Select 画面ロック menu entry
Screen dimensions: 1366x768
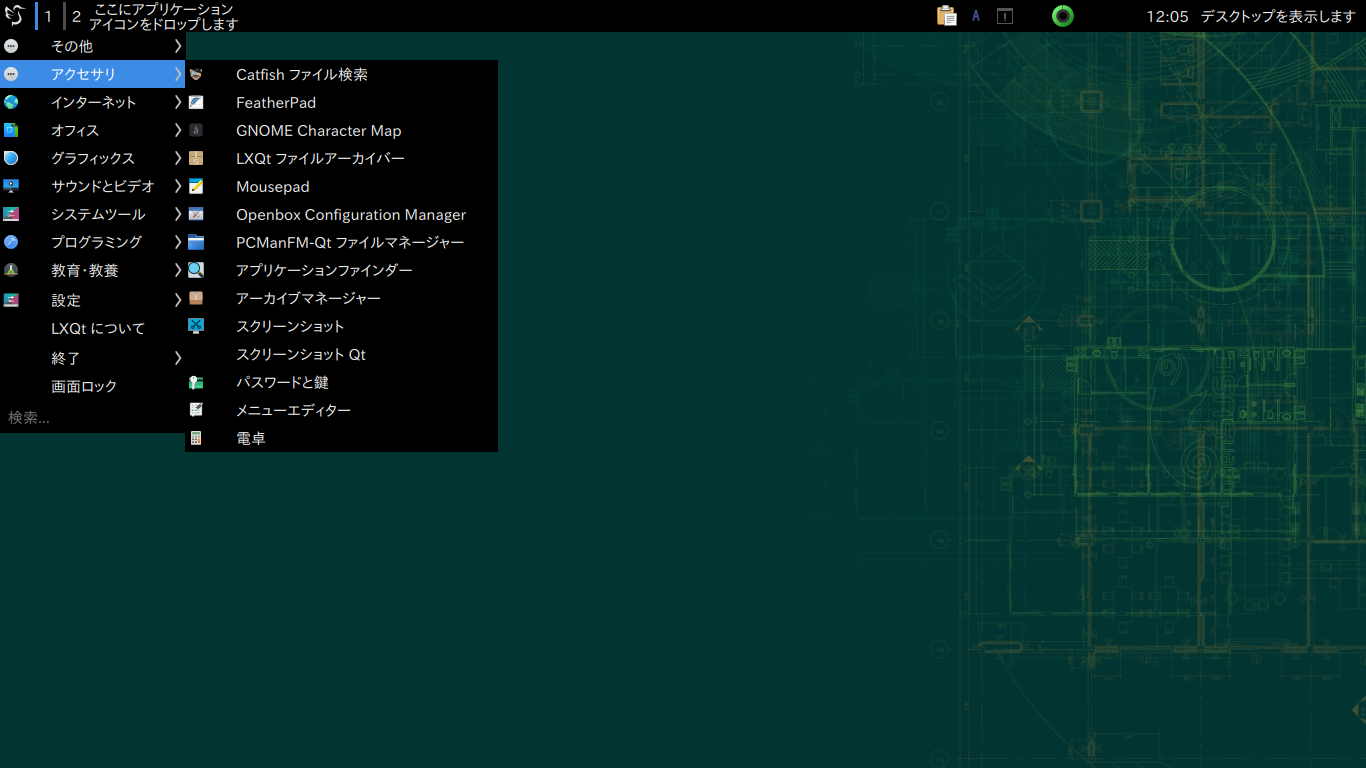93,386
